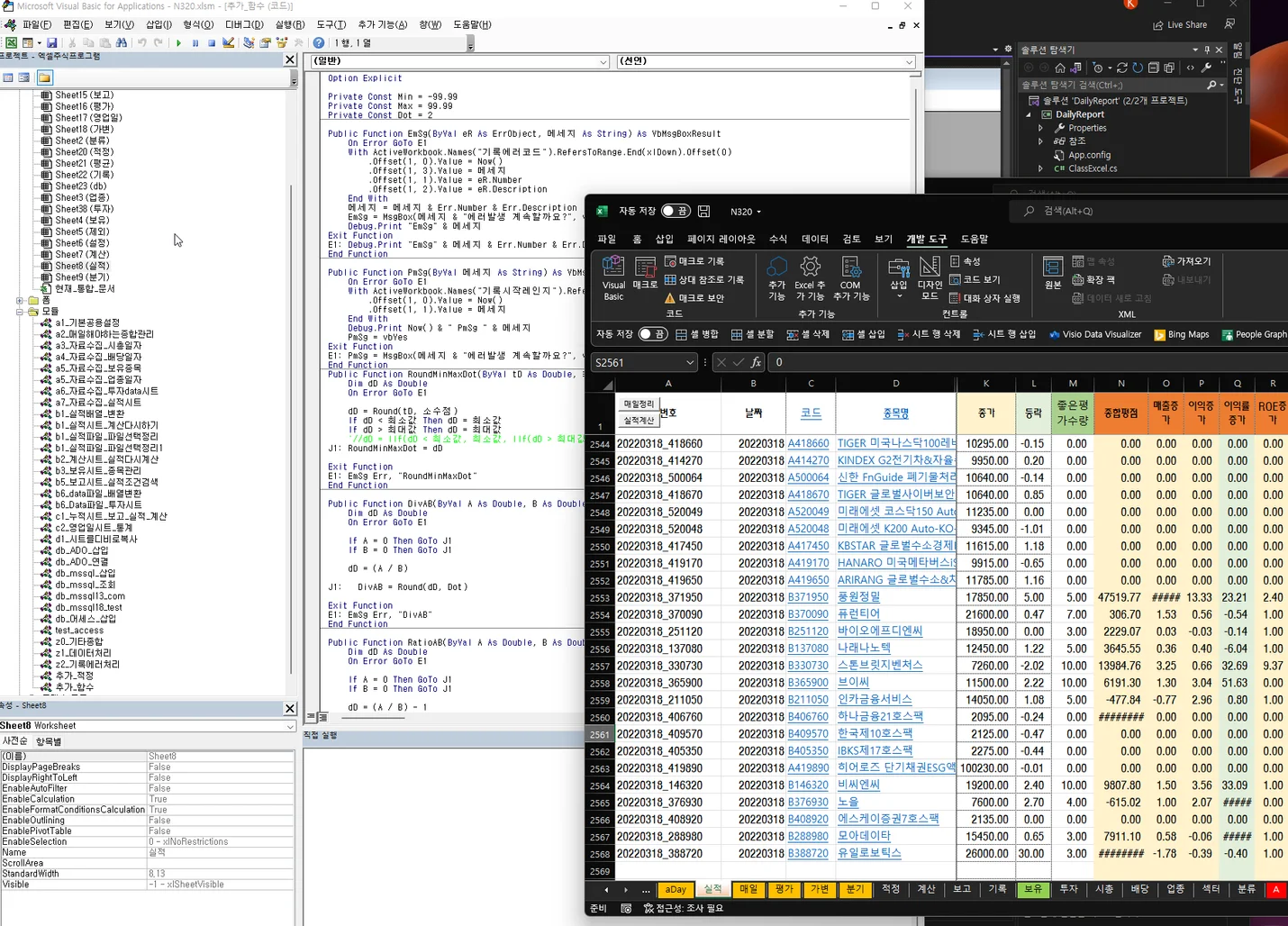This screenshot has width=1288, height=926.
Task: Click the fx insert function icon
Action: click(x=756, y=362)
